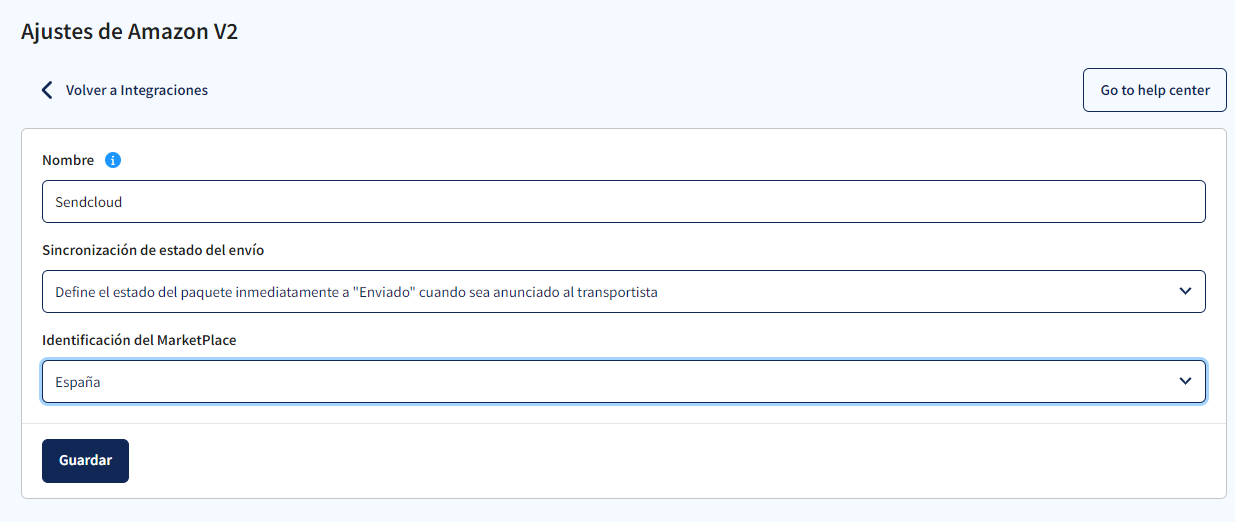
Task: Expand the Sincronización de estado del envío dropdown
Action: [x=624, y=291]
